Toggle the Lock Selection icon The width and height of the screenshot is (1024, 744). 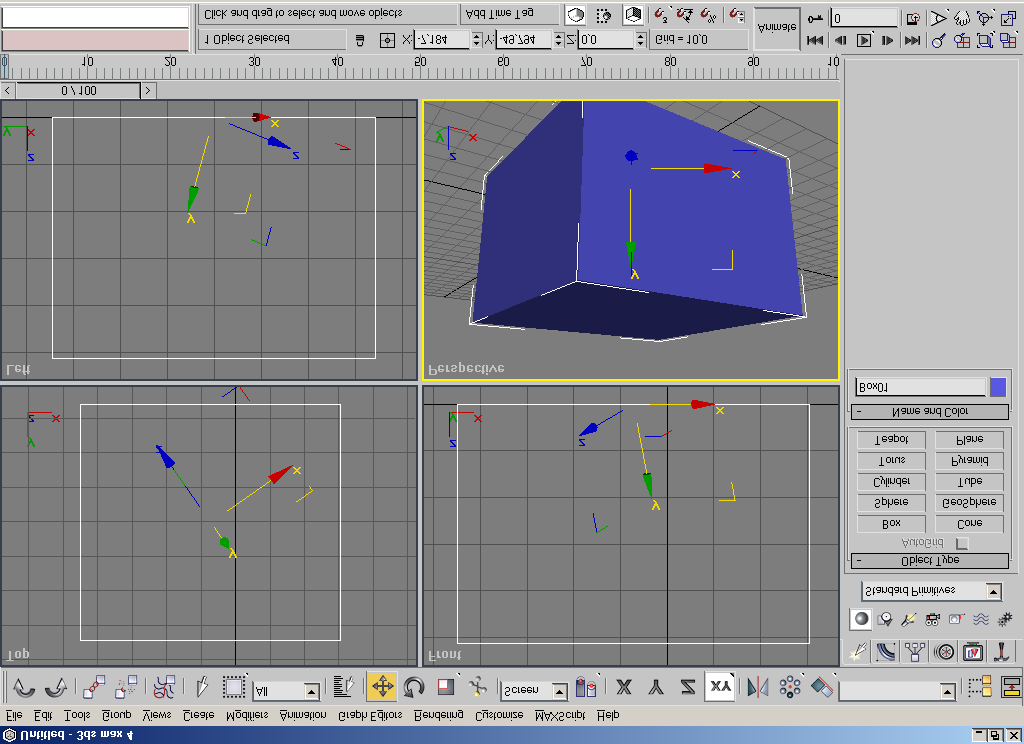[359, 40]
